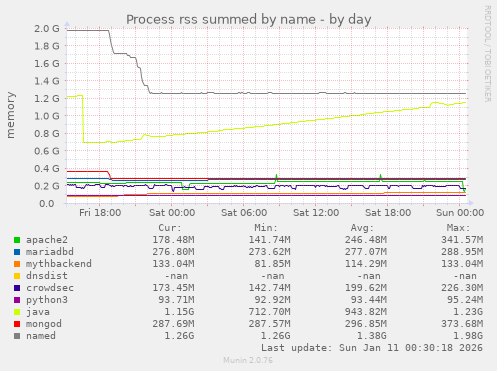497x371 pixels.
Task: Click the 'Sat 06:00' x-axis label
Action: (x=244, y=213)
